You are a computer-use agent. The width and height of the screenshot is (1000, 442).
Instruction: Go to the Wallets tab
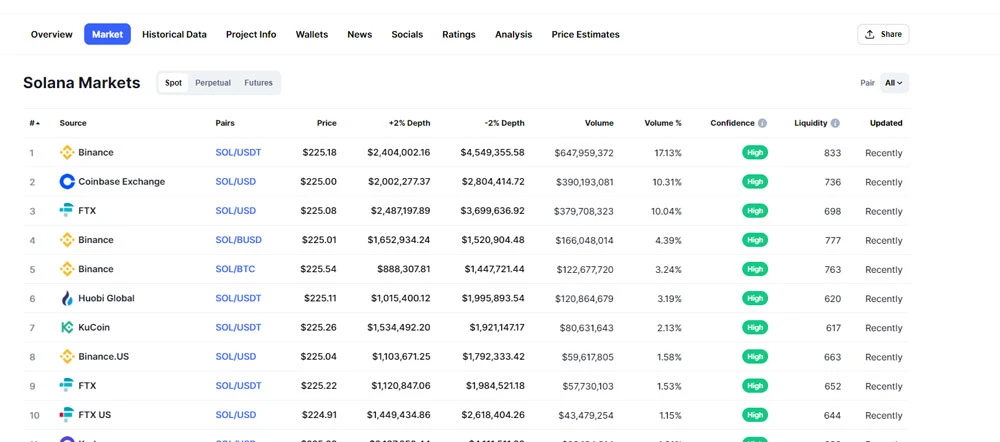[312, 34]
